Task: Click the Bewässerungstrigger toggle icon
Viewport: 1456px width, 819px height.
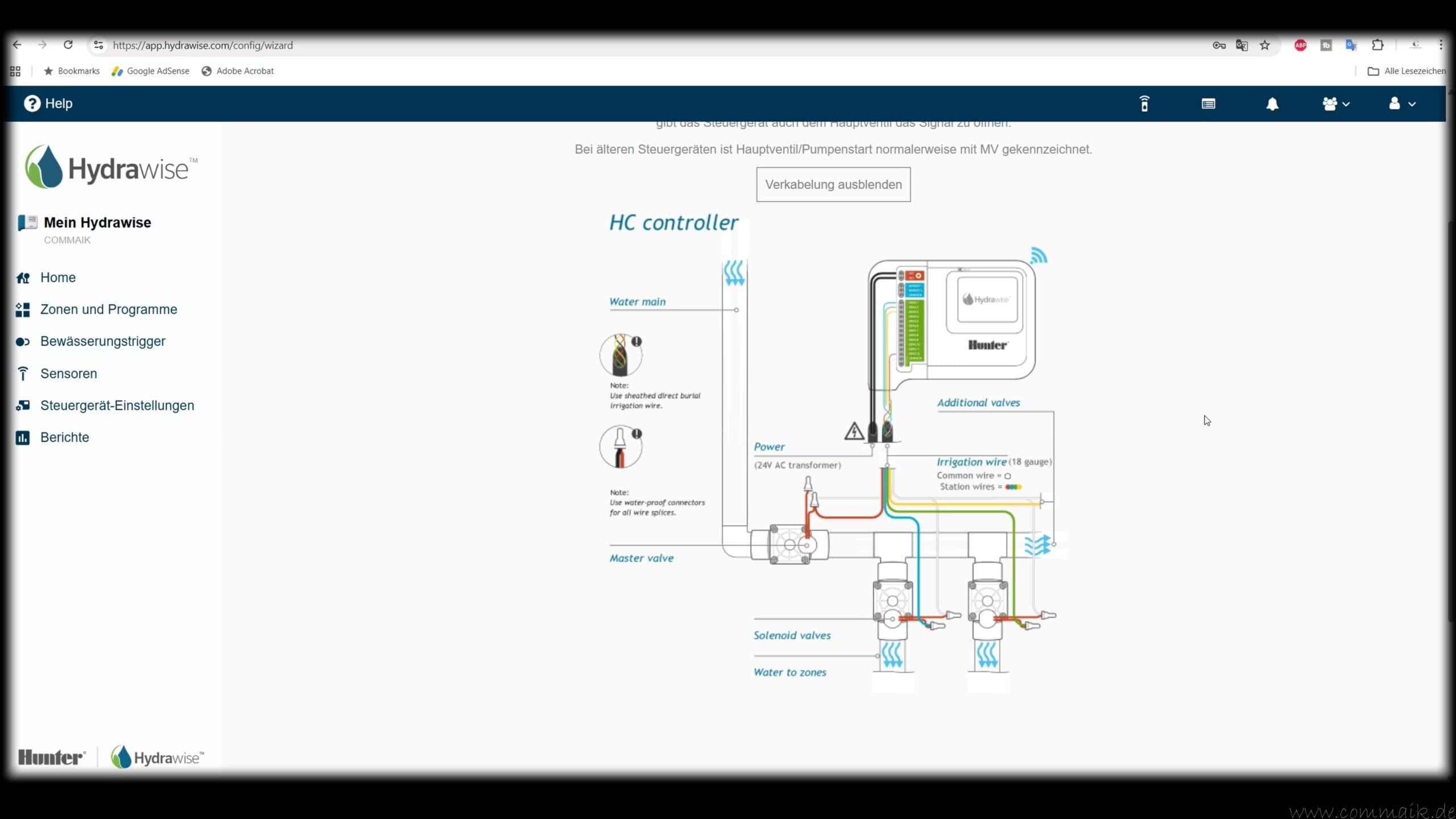Action: pyautogui.click(x=23, y=342)
